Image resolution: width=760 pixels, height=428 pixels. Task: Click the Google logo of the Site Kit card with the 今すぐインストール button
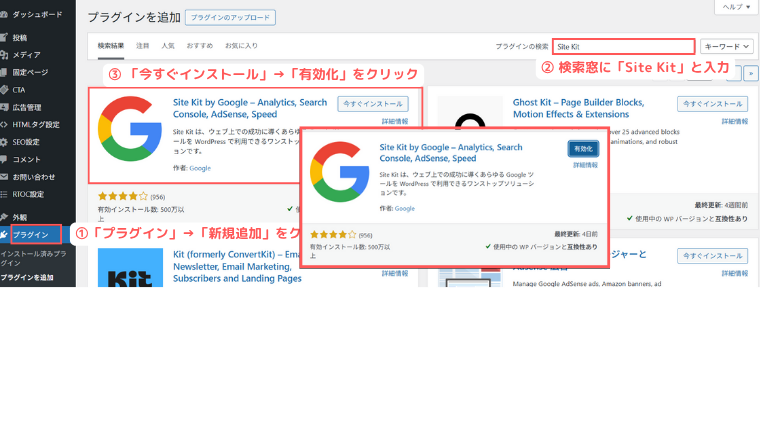point(130,129)
